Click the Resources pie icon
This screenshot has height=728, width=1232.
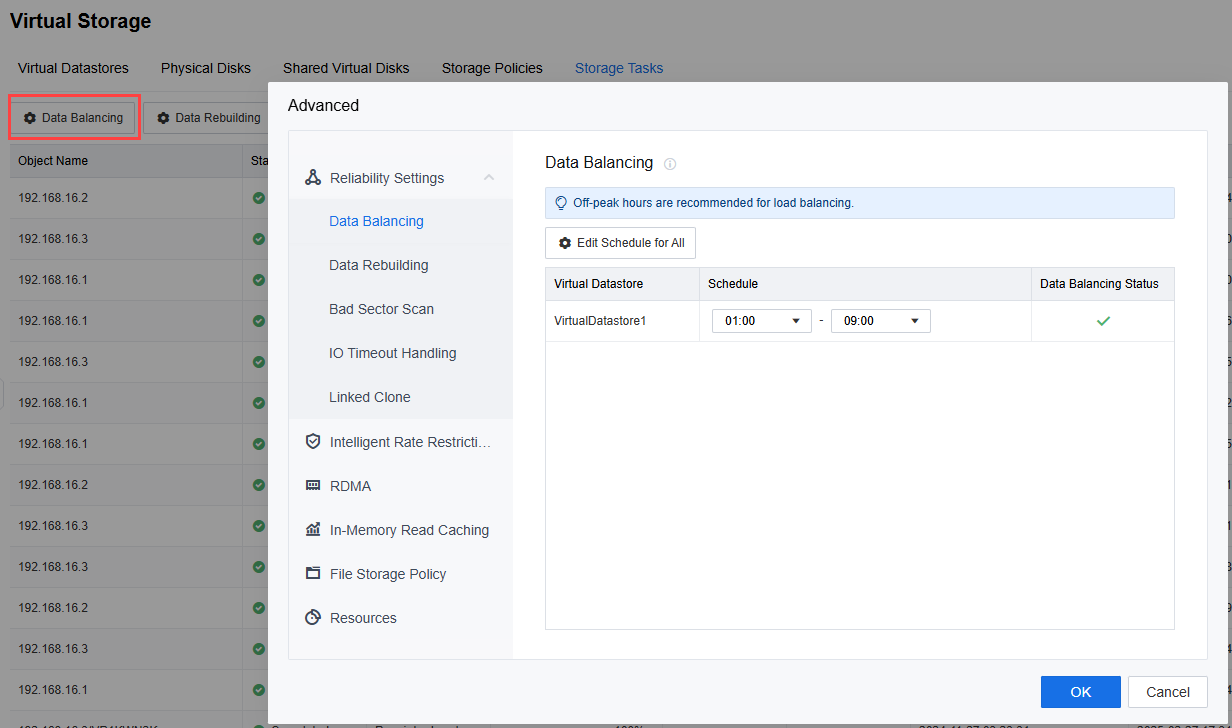(313, 617)
